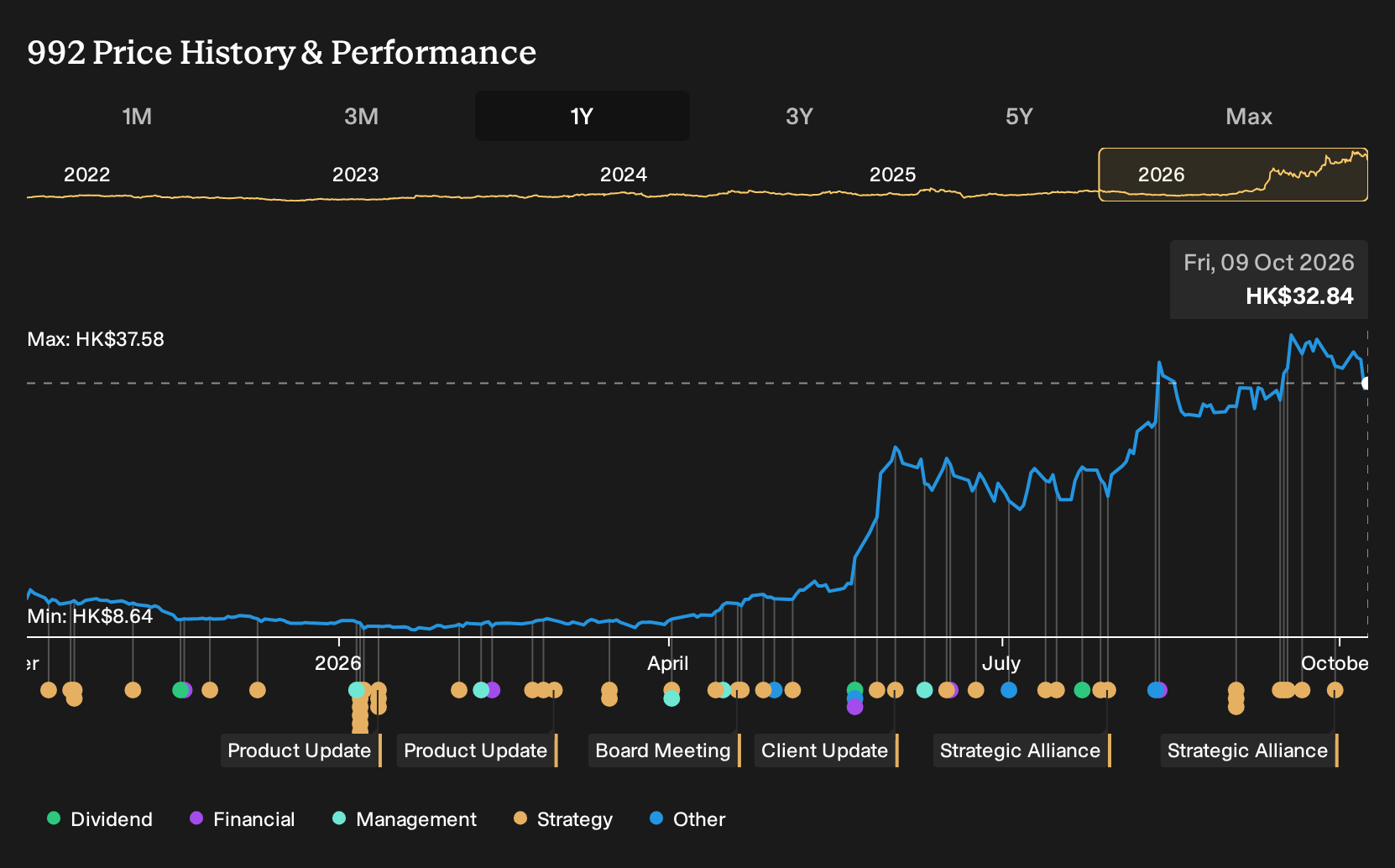Toggle the Financial legend filter
Screen dimensions: 1395x868
coord(243,818)
